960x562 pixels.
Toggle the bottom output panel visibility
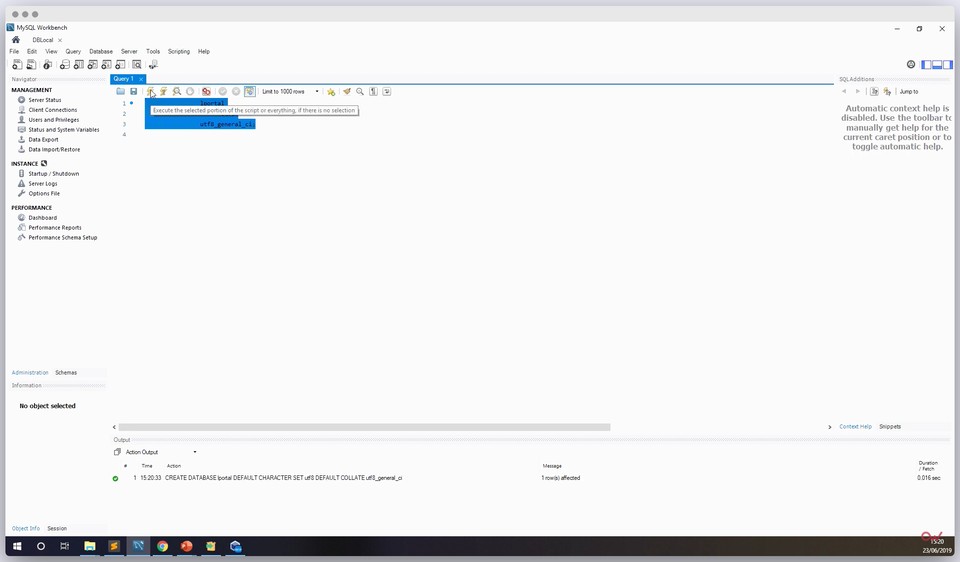click(x=937, y=64)
